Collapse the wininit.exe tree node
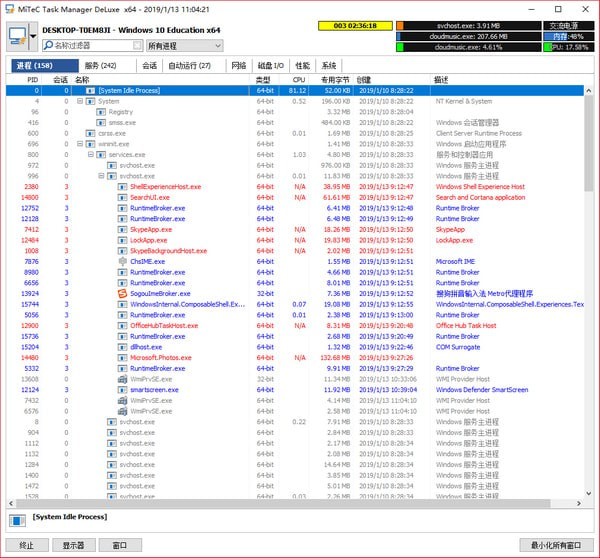600x558 pixels. pos(78,144)
